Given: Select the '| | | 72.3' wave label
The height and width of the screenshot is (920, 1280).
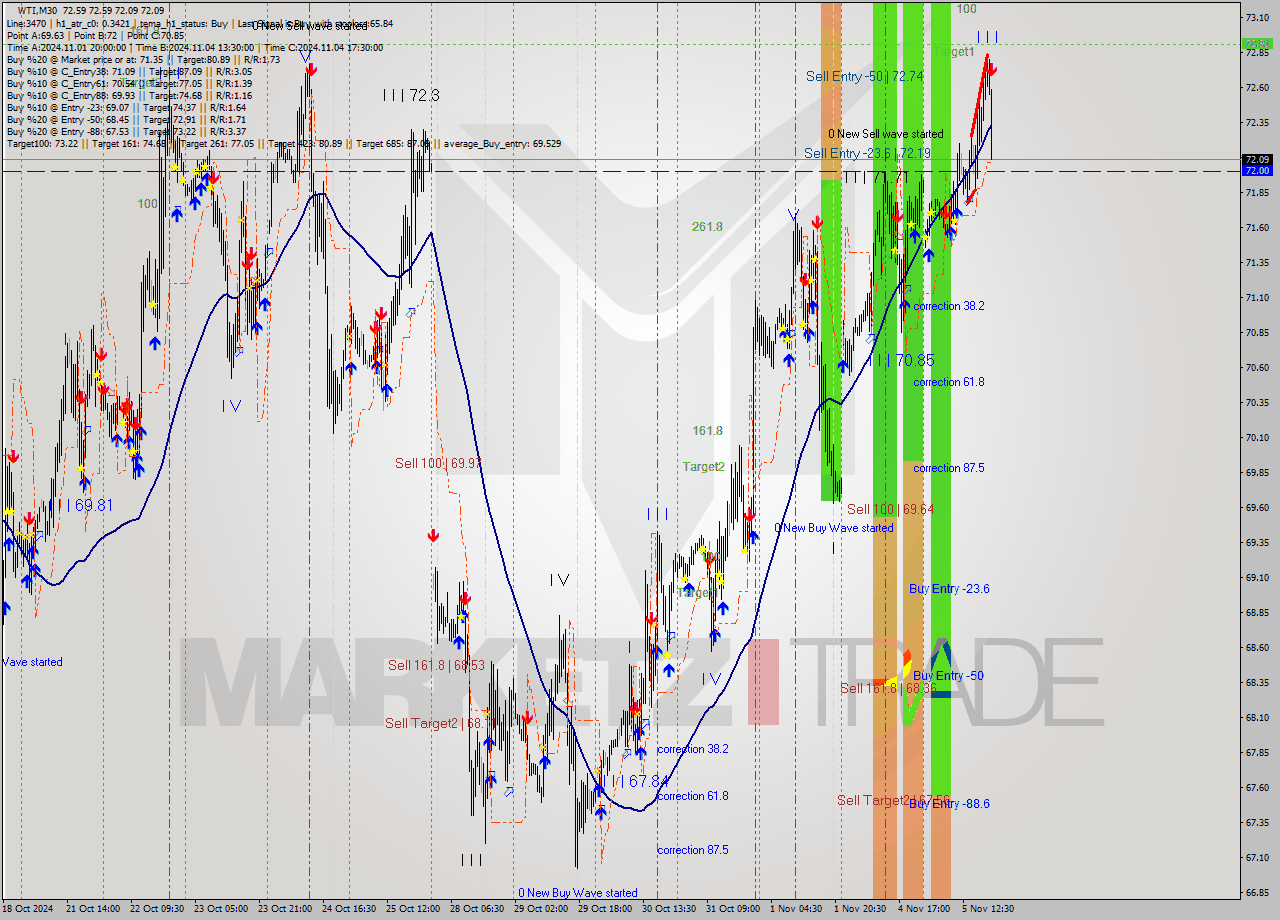Looking at the screenshot, I should pyautogui.click(x=411, y=96).
